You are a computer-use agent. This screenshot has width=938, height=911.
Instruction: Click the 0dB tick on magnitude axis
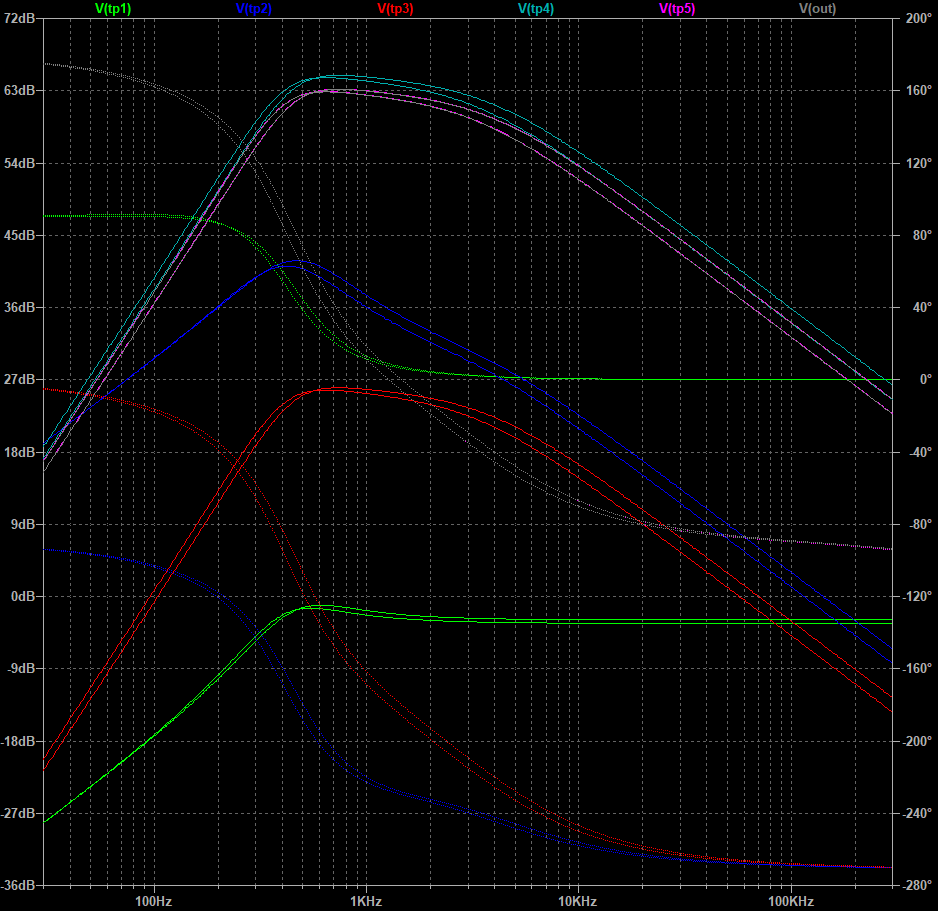tap(23, 597)
